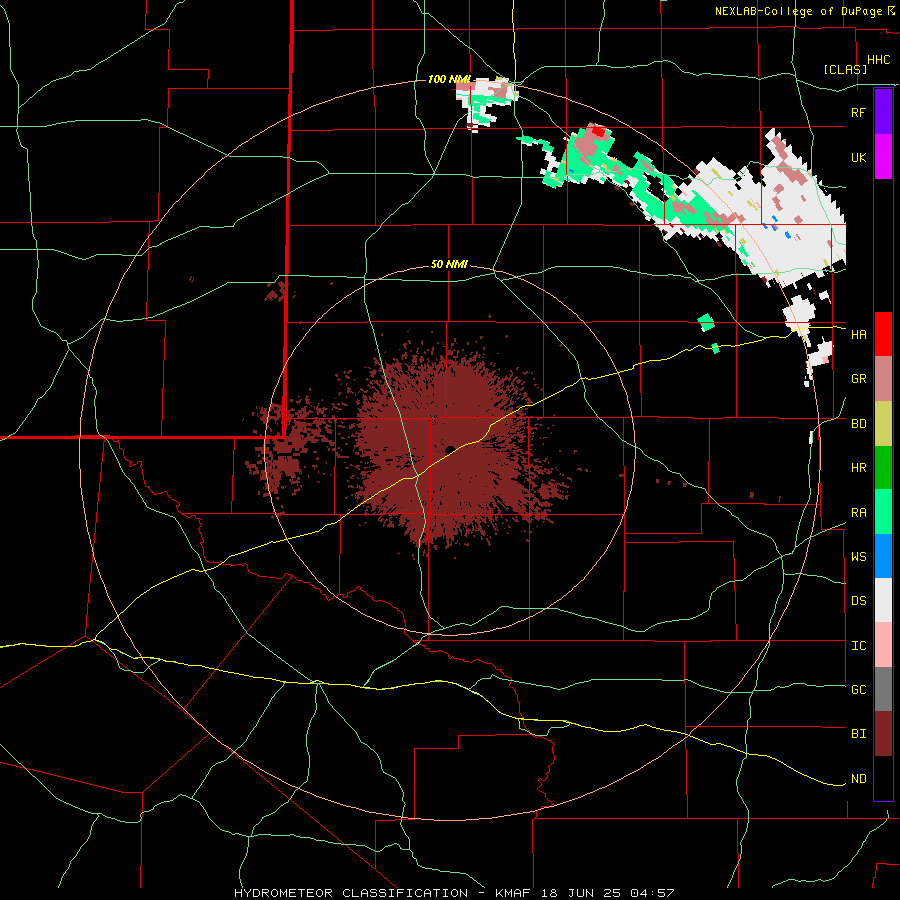Click the DS dry snow white swatch
Screen dimensions: 900x900
[883, 600]
